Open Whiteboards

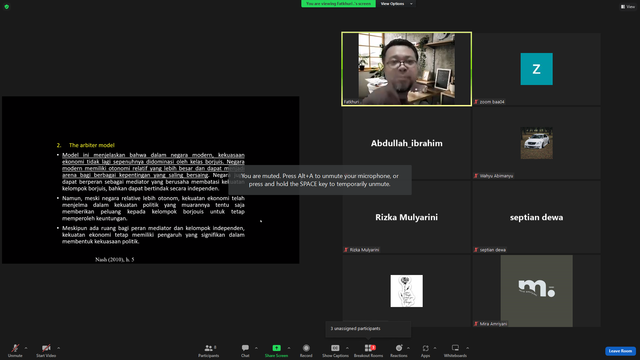point(455,350)
